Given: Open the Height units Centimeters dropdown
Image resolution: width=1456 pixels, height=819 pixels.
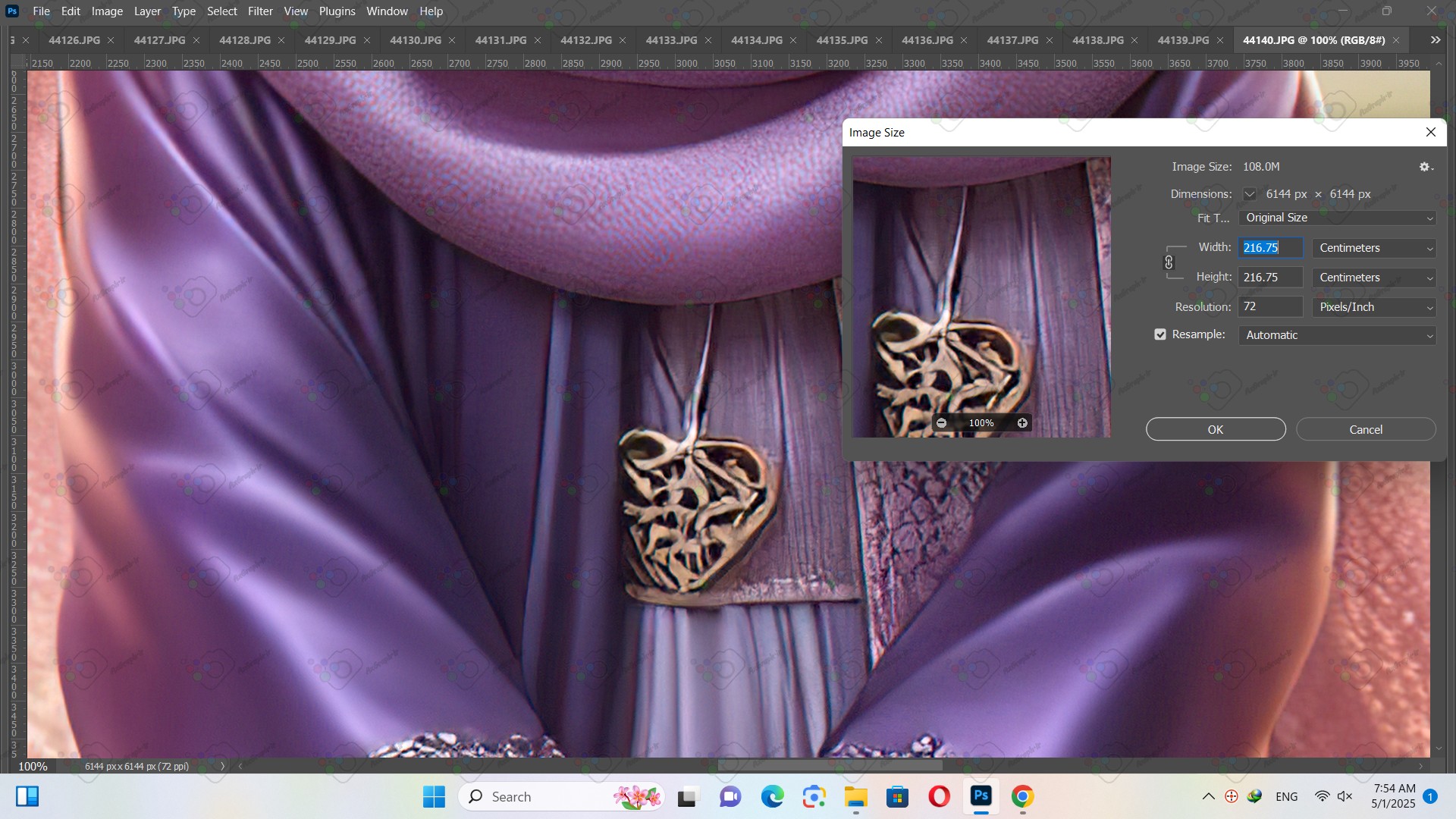Looking at the screenshot, I should click(1374, 278).
